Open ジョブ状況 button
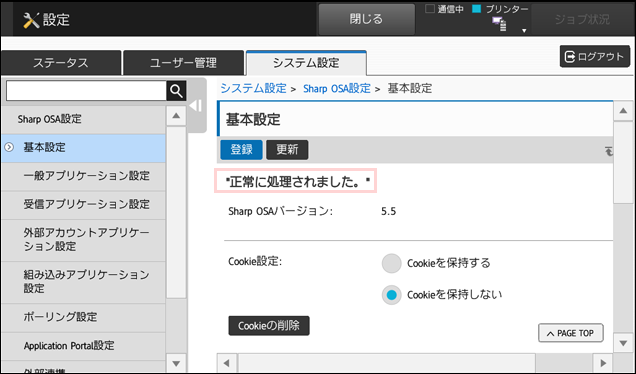This screenshot has height=374, width=636. pos(582,19)
